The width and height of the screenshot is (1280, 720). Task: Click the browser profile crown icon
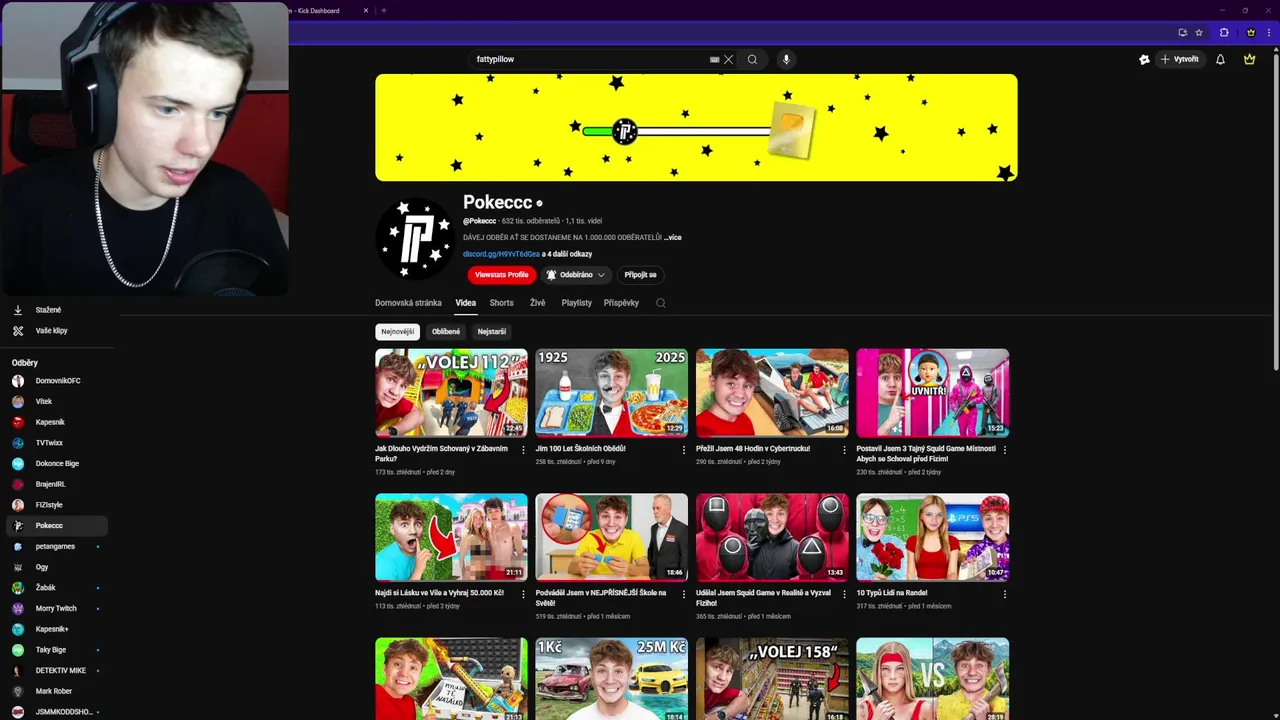[1250, 32]
